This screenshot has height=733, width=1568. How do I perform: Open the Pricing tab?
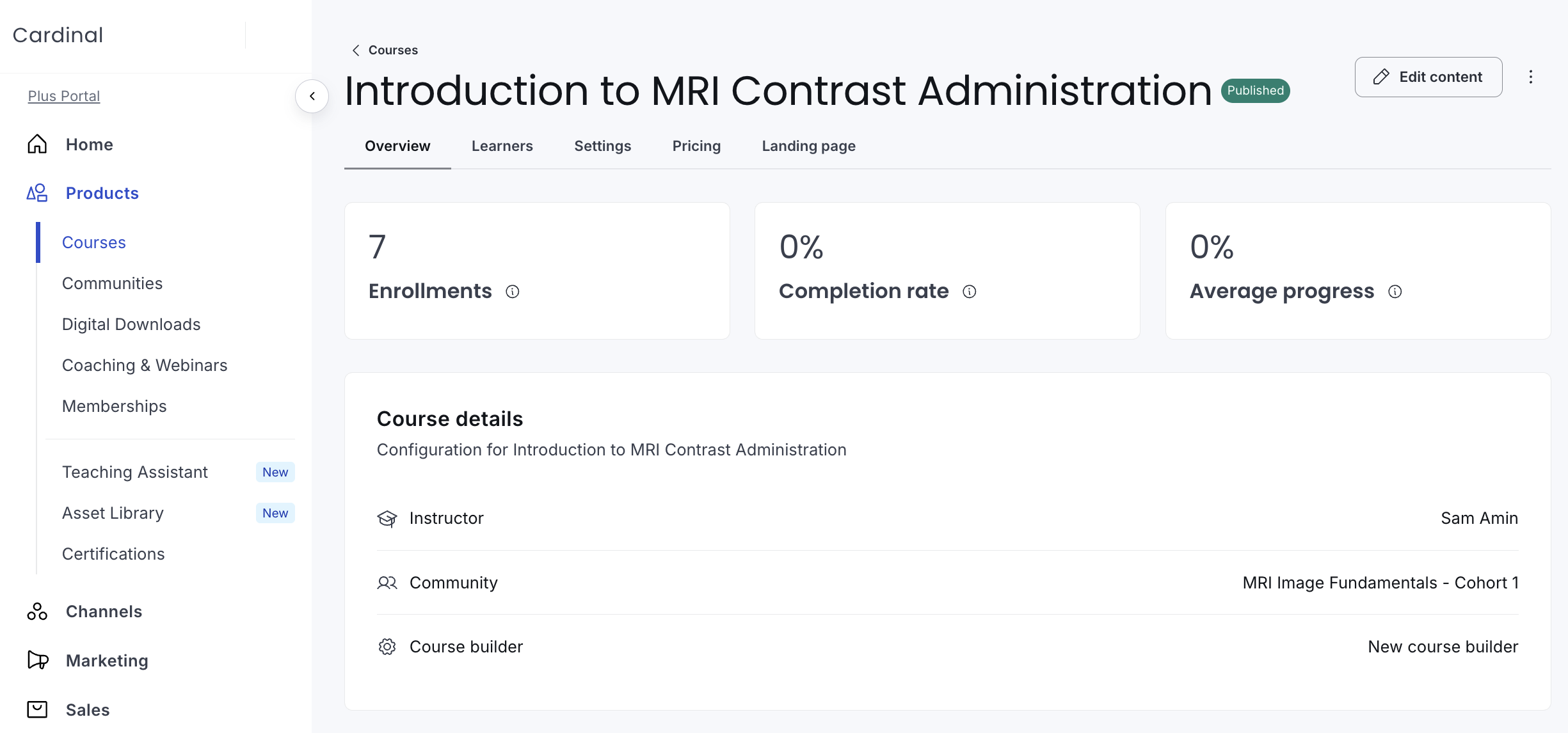696,146
